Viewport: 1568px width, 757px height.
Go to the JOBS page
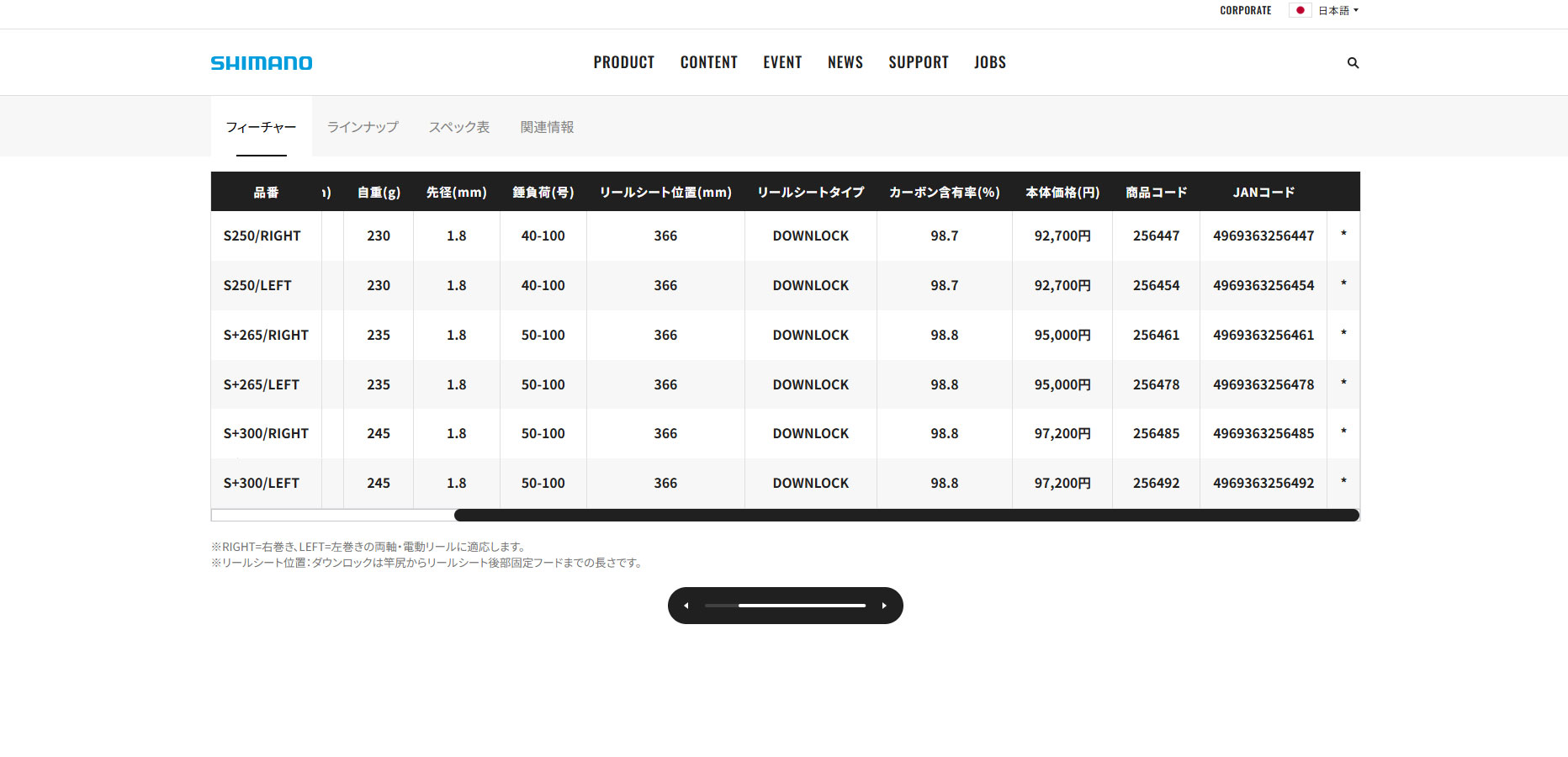(990, 62)
